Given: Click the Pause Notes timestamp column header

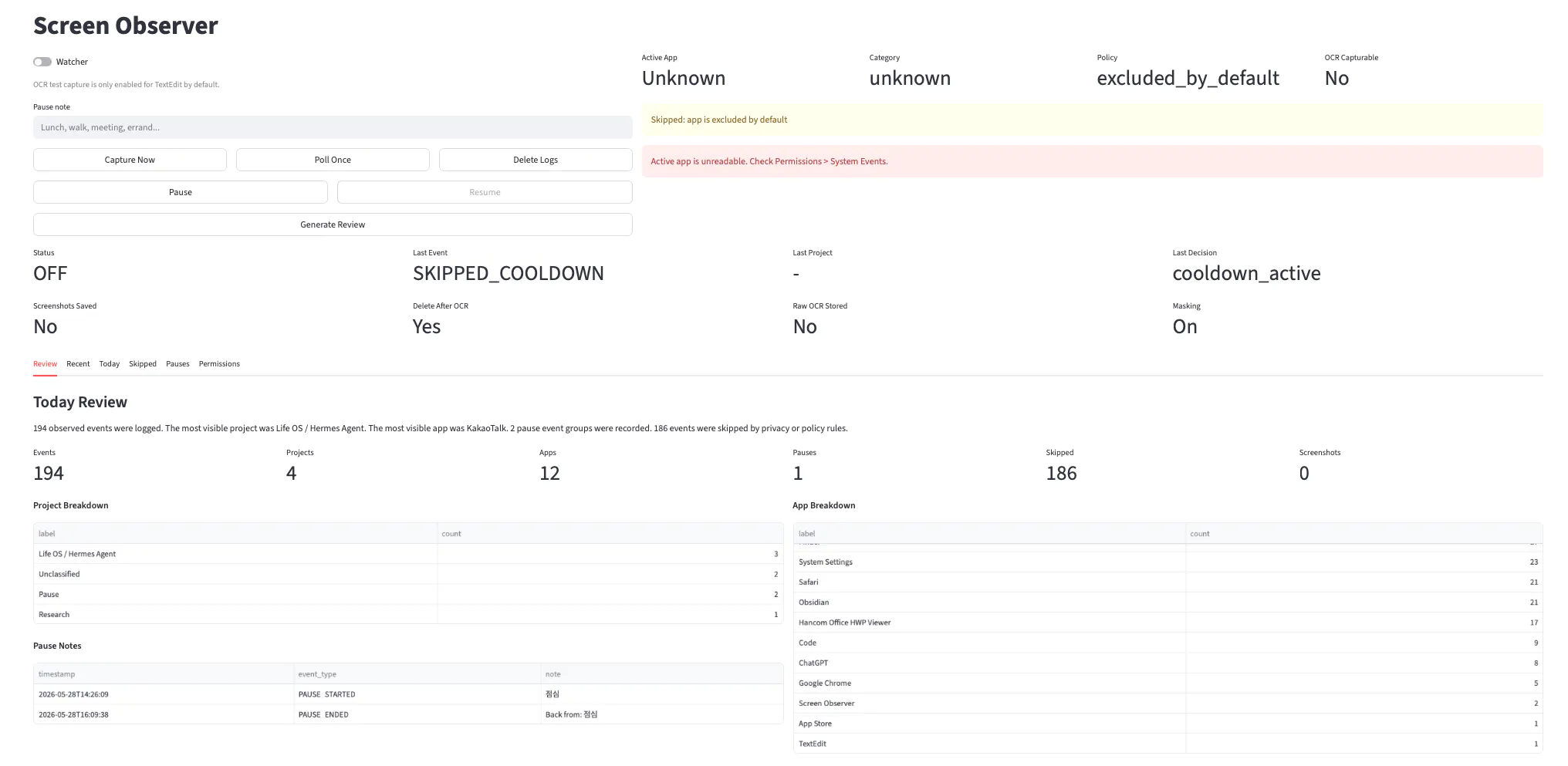Looking at the screenshot, I should pyautogui.click(x=164, y=674).
